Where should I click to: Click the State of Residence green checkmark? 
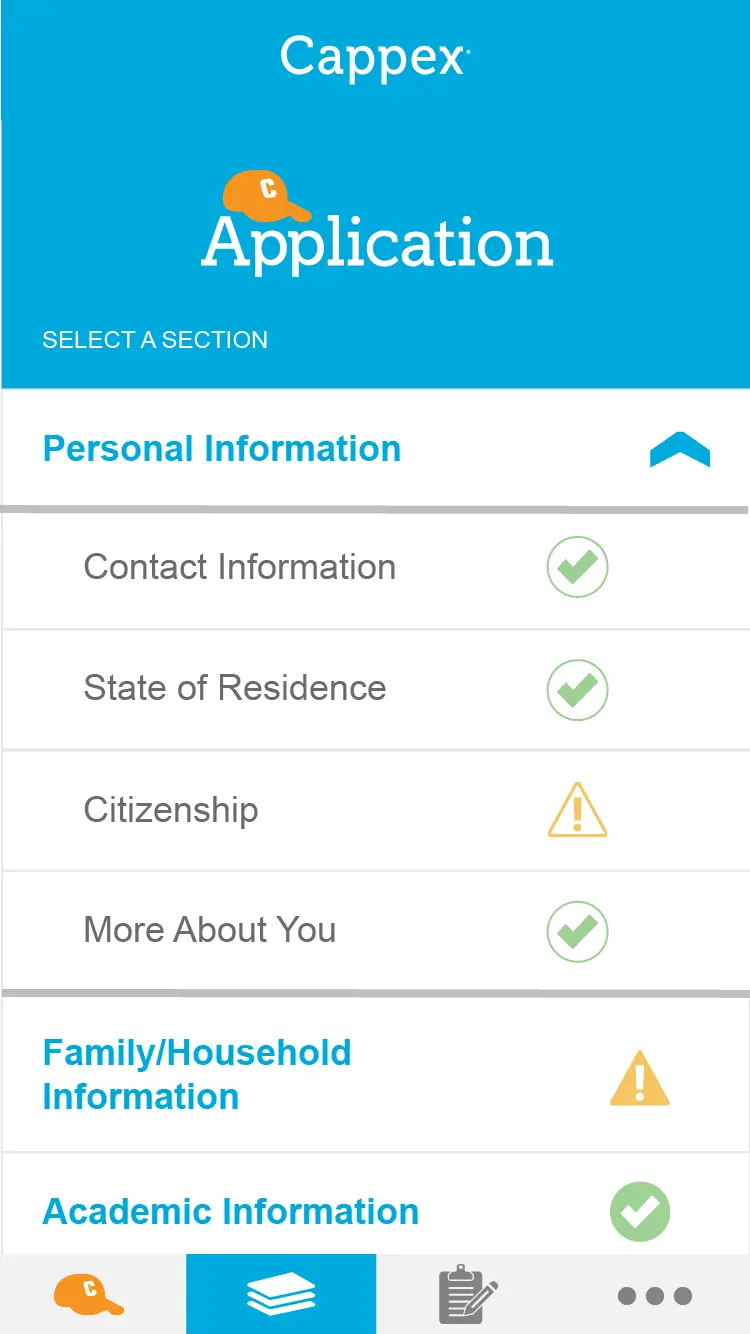(x=577, y=689)
